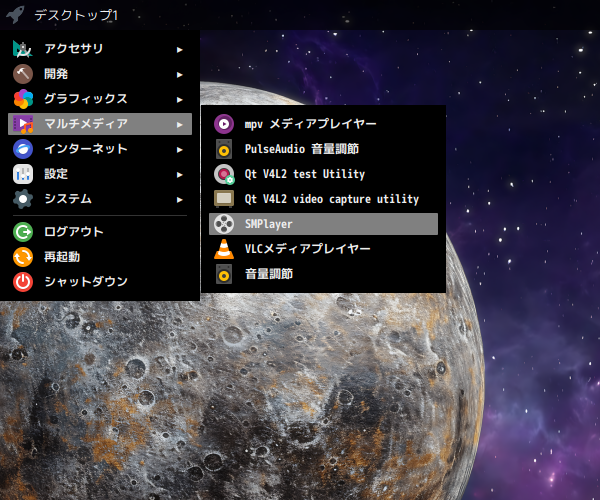Click the purple mpv player icon

224,124
